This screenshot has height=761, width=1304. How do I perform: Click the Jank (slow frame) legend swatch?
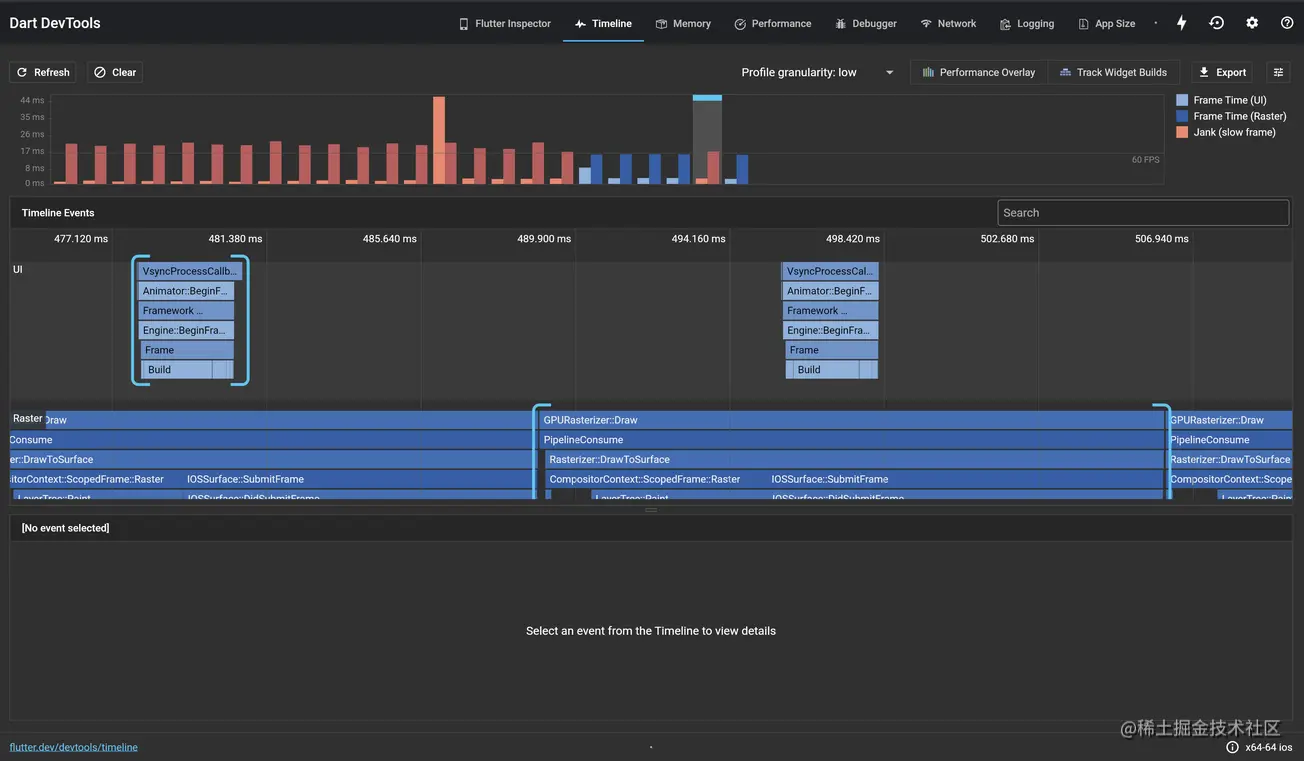point(1182,132)
